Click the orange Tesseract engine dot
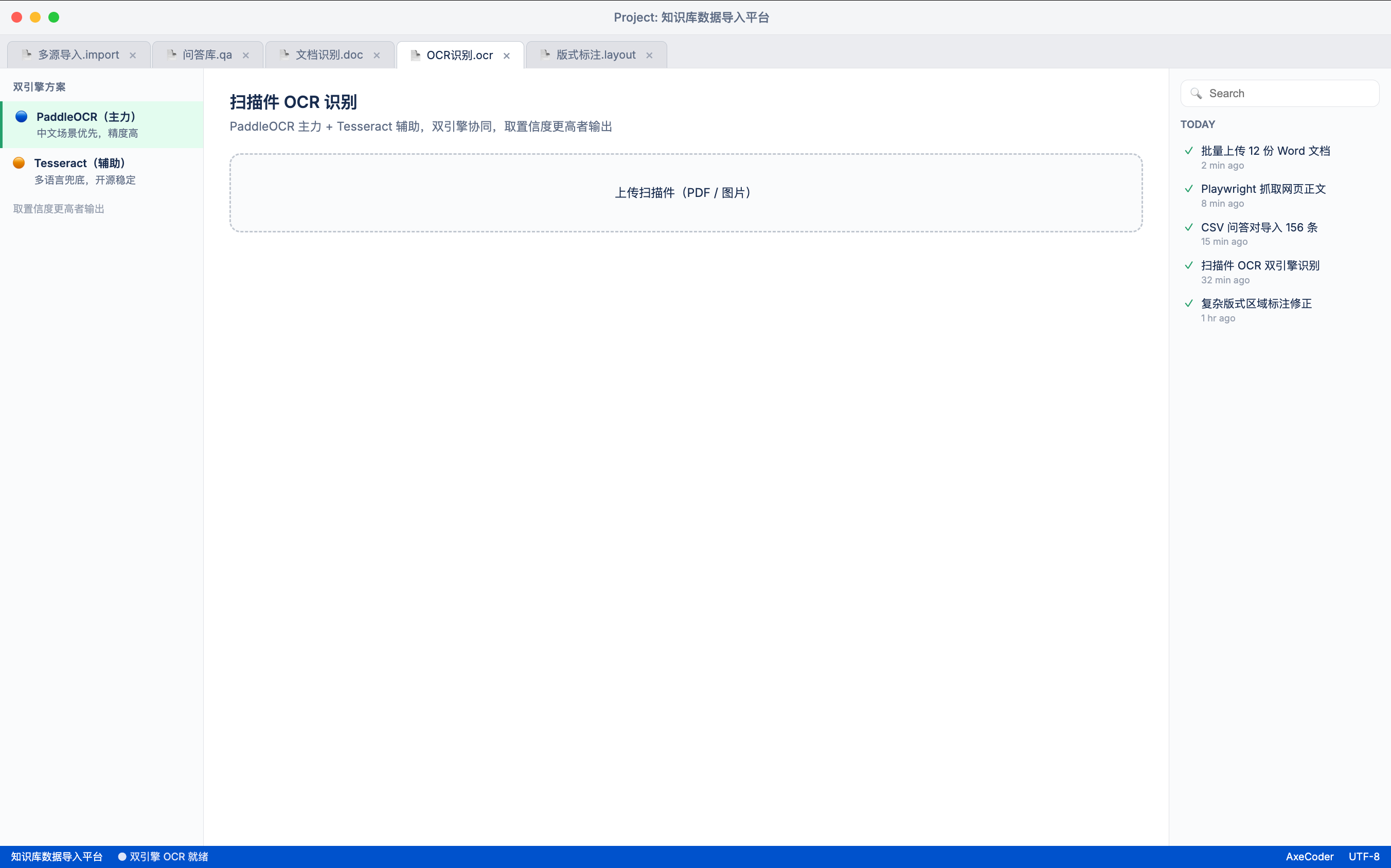1391x868 pixels. pyautogui.click(x=19, y=163)
